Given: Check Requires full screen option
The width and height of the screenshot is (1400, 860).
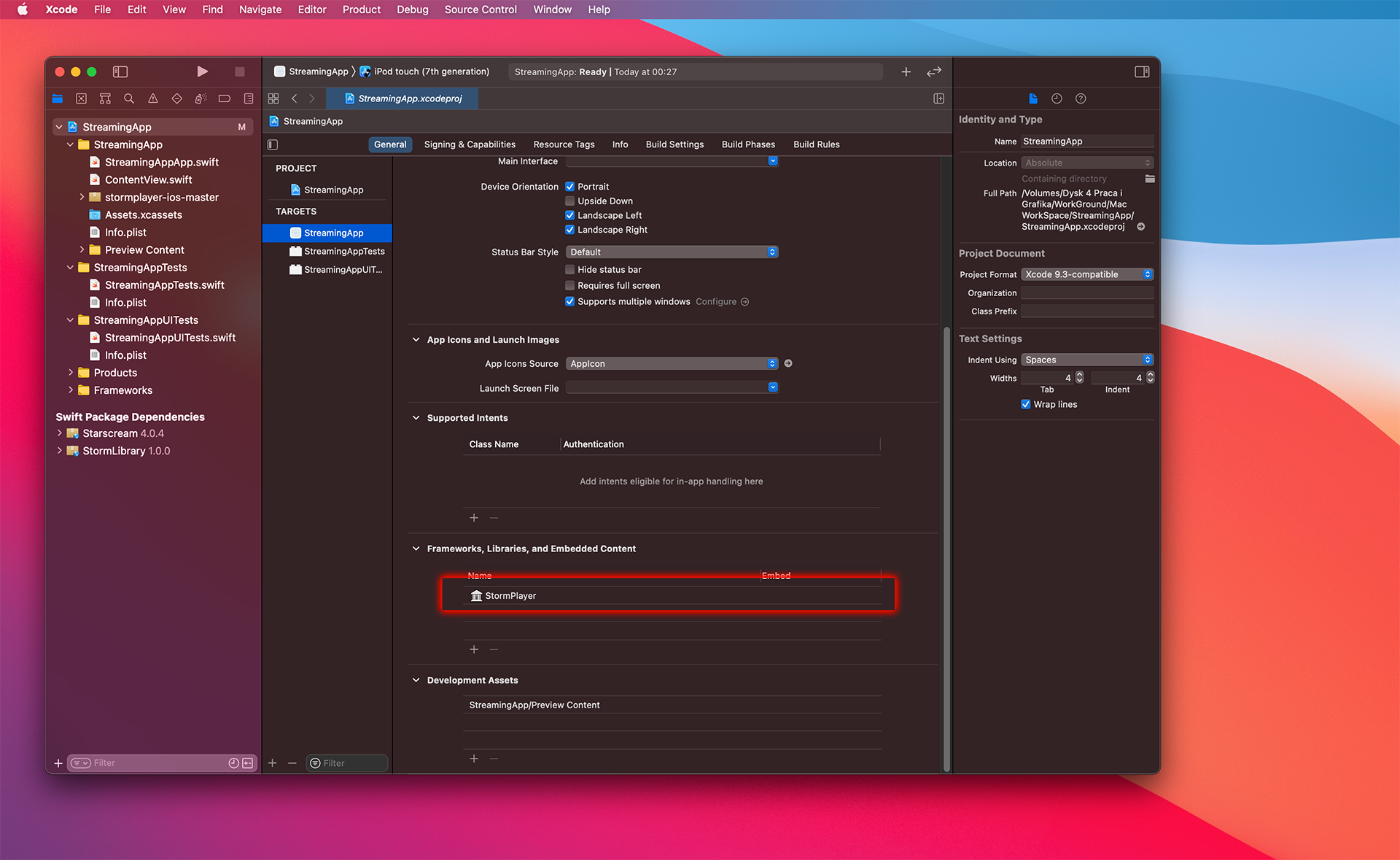Looking at the screenshot, I should pos(569,286).
